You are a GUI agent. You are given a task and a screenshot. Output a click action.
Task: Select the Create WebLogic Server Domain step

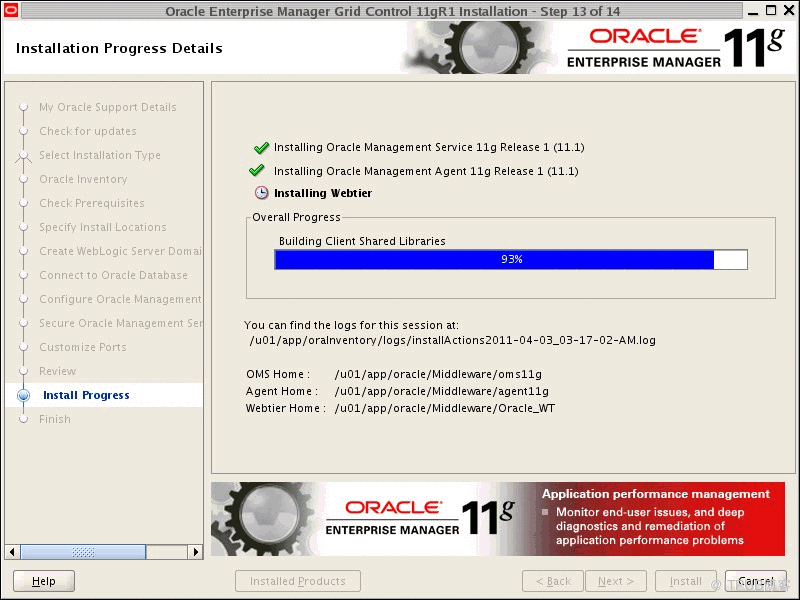pyautogui.click(x=120, y=251)
